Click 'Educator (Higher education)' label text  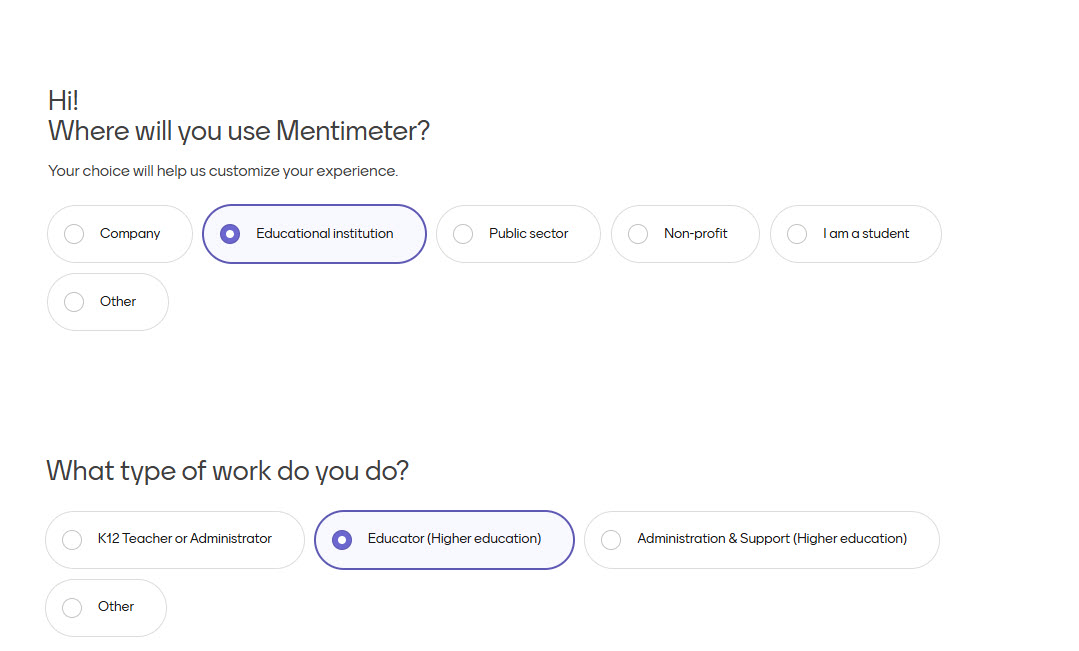tap(454, 539)
